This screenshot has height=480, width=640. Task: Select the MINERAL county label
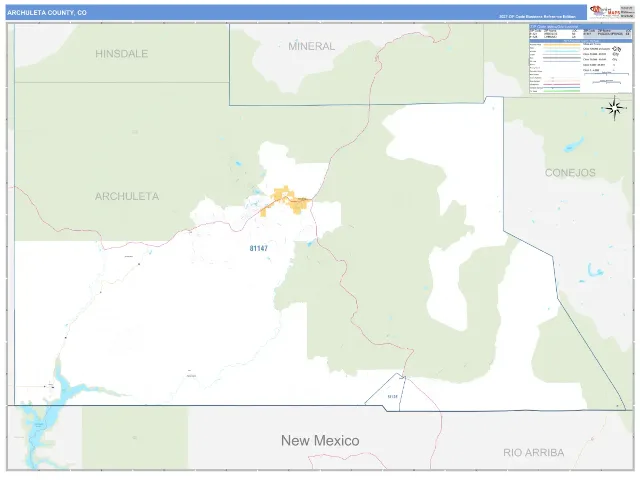coord(311,46)
